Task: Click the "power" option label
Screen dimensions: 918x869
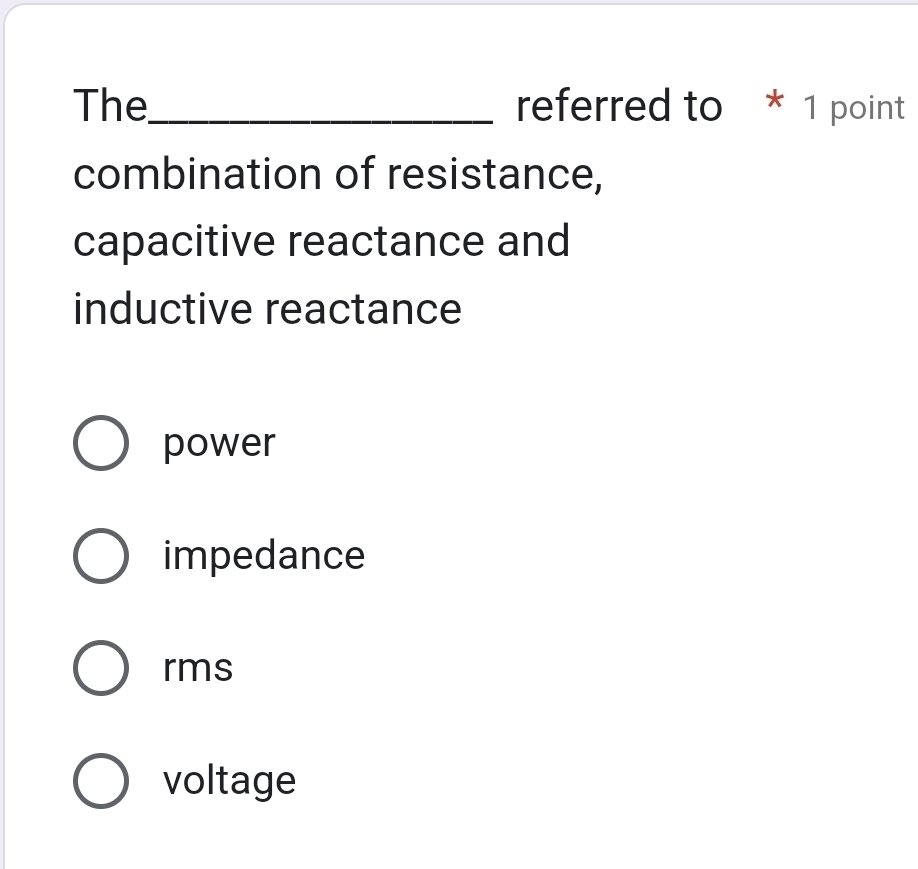Action: (219, 444)
